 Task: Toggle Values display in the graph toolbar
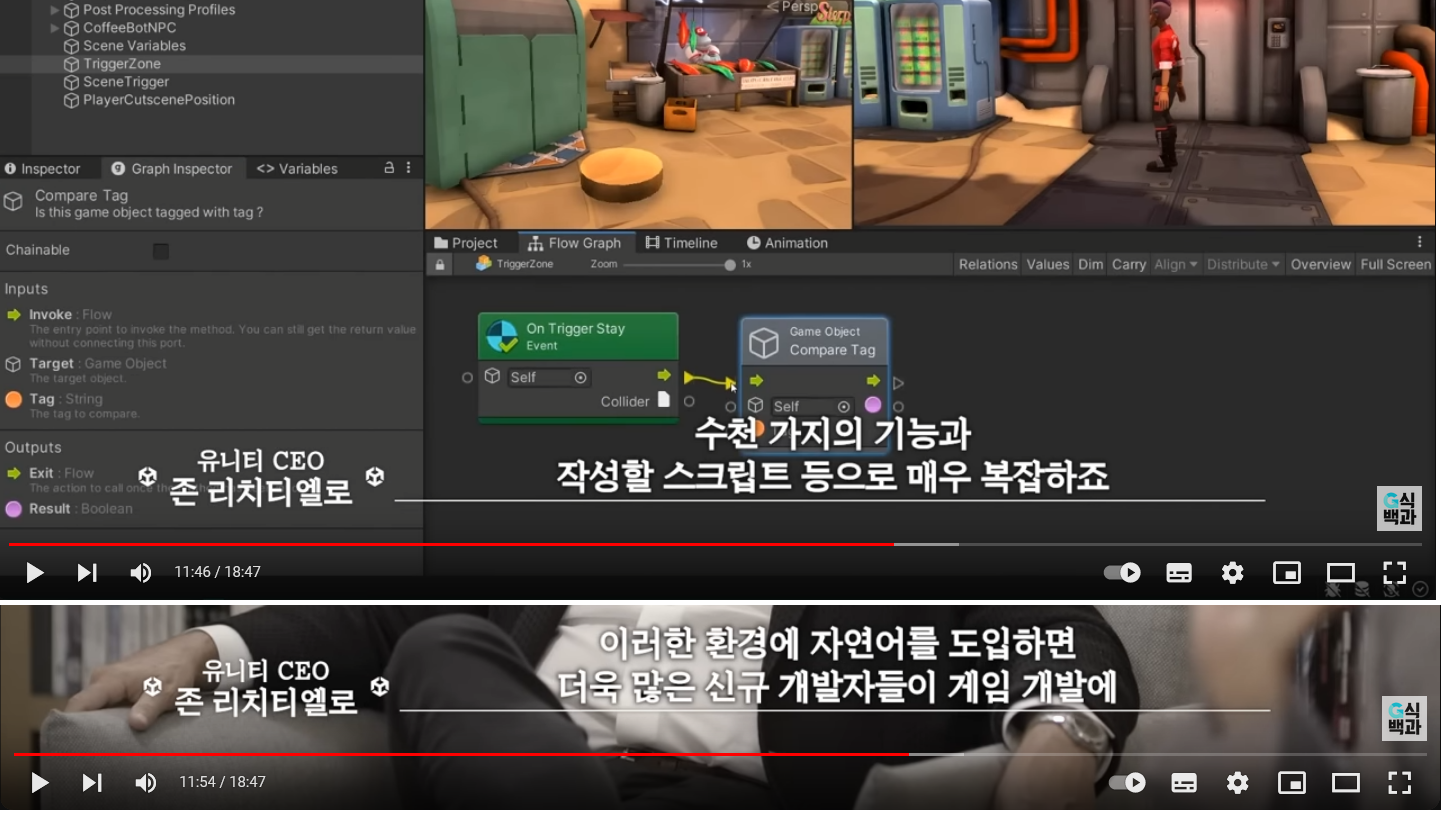point(1047,264)
